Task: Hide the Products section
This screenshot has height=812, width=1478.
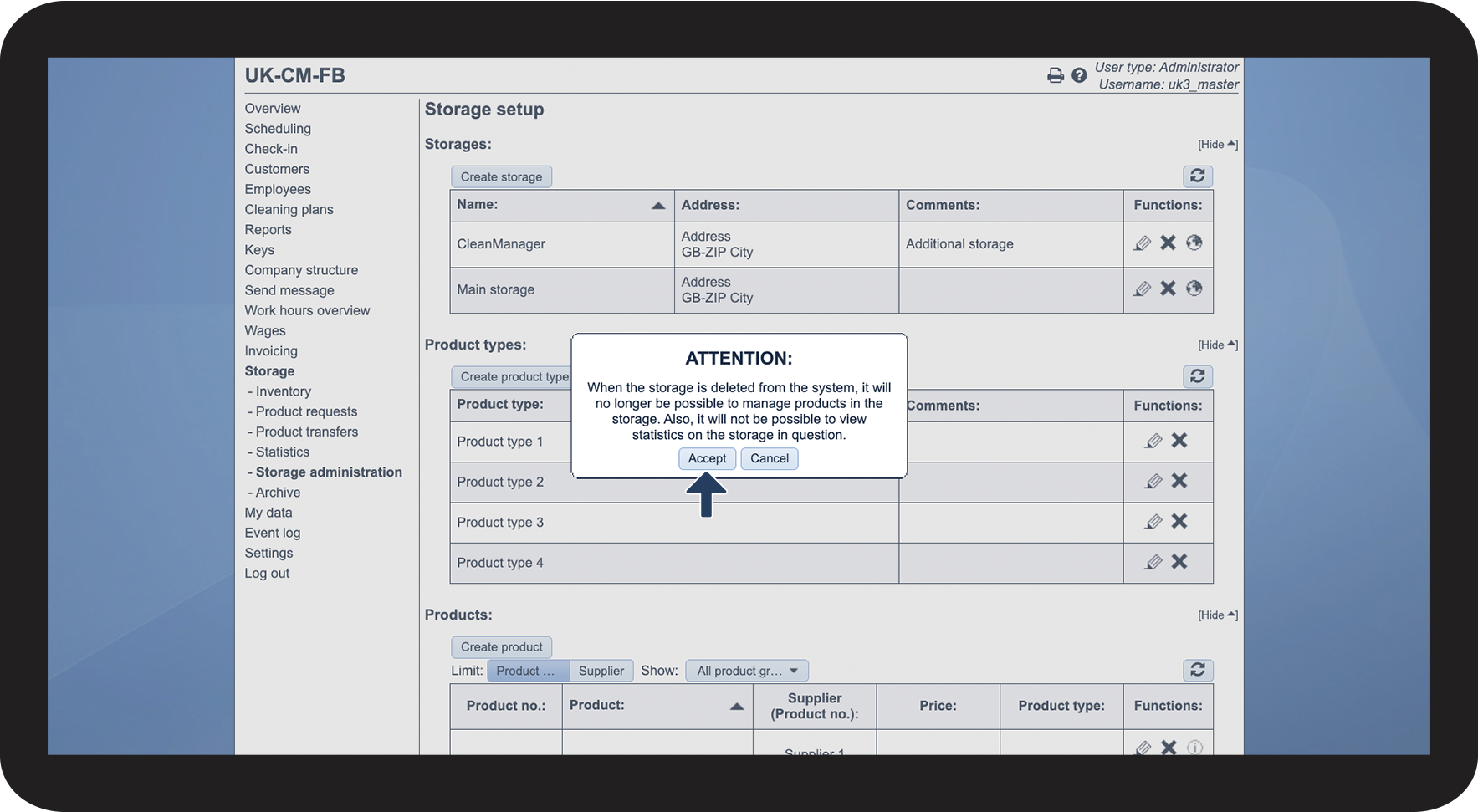Action: pos(1217,615)
